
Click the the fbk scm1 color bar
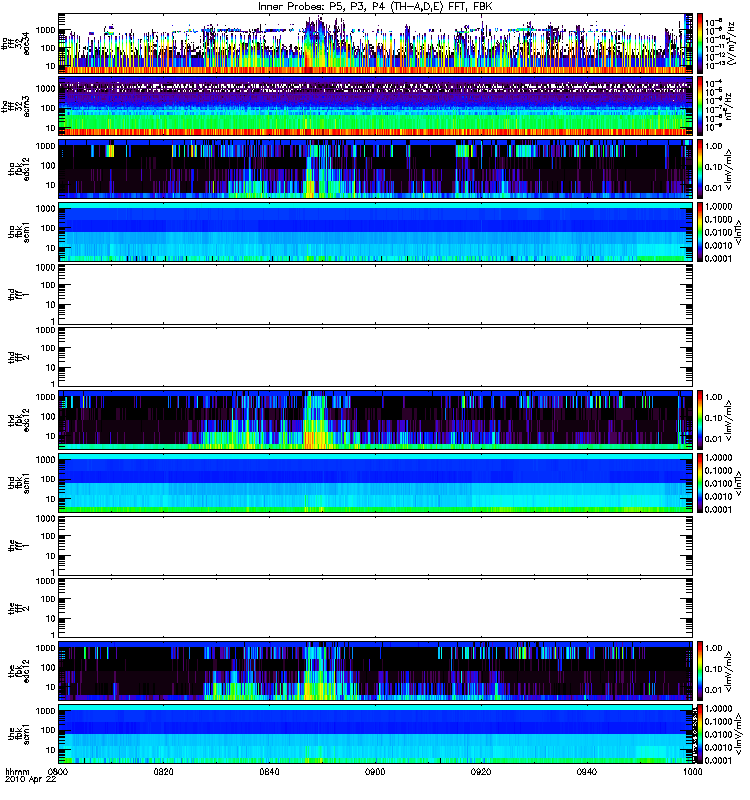700,734
